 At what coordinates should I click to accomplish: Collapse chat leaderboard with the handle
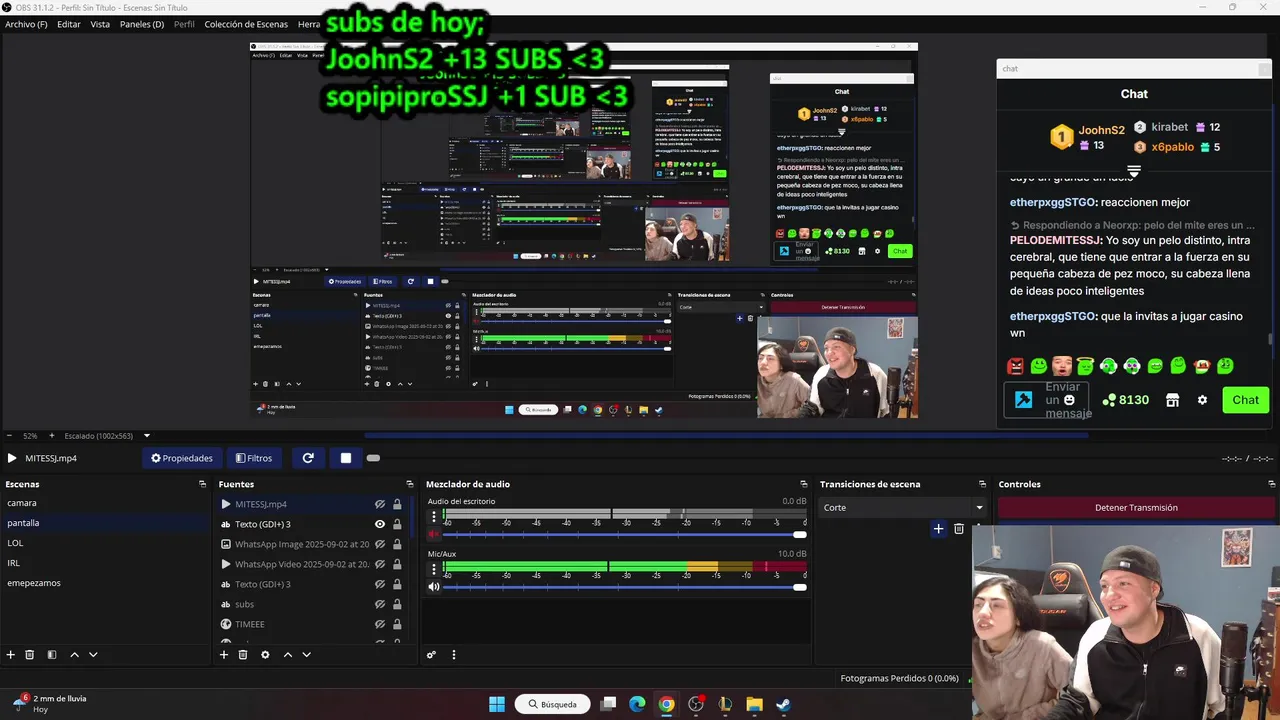point(1134,171)
